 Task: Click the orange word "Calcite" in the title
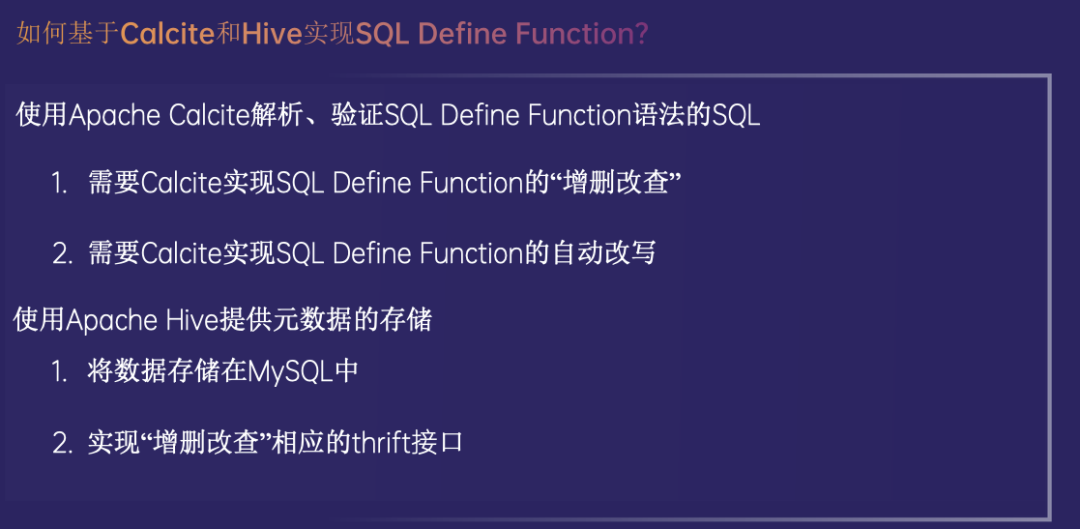(167, 34)
